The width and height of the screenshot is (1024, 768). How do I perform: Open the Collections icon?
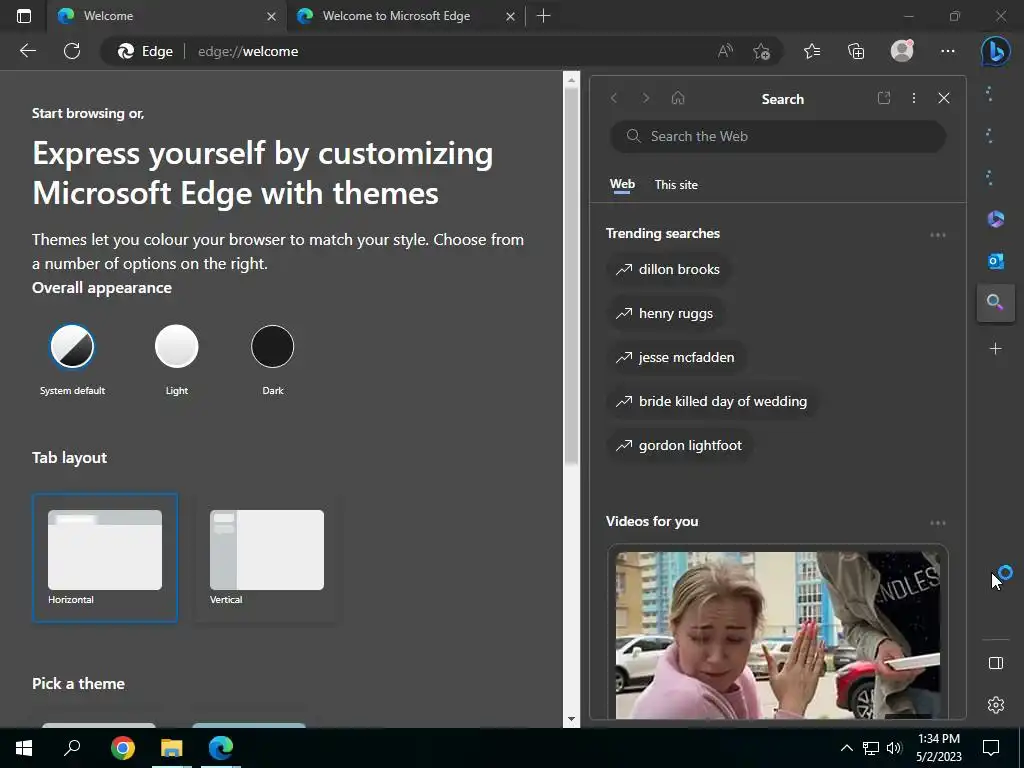pyautogui.click(x=856, y=51)
